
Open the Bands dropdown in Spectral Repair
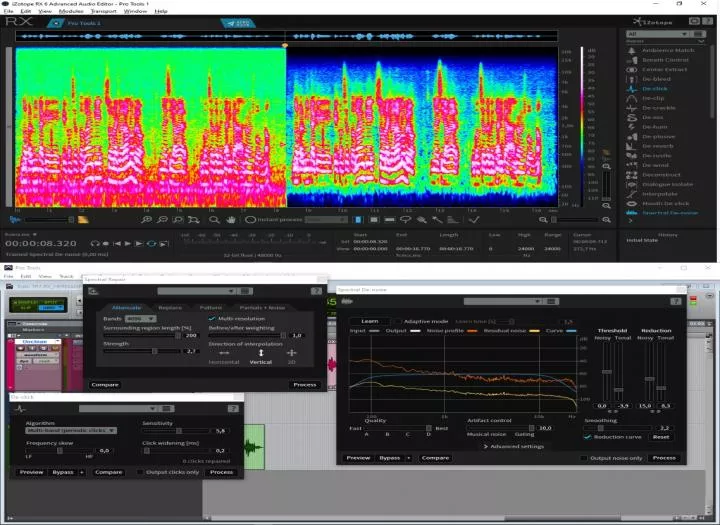[141, 318]
